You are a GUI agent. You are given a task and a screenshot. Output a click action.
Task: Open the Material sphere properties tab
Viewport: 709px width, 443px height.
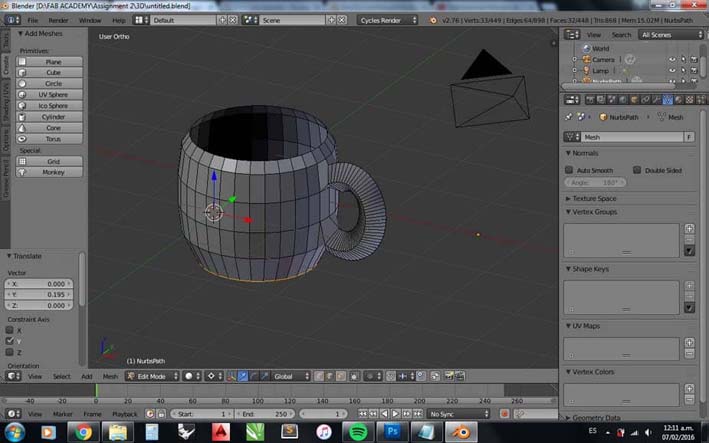point(678,99)
